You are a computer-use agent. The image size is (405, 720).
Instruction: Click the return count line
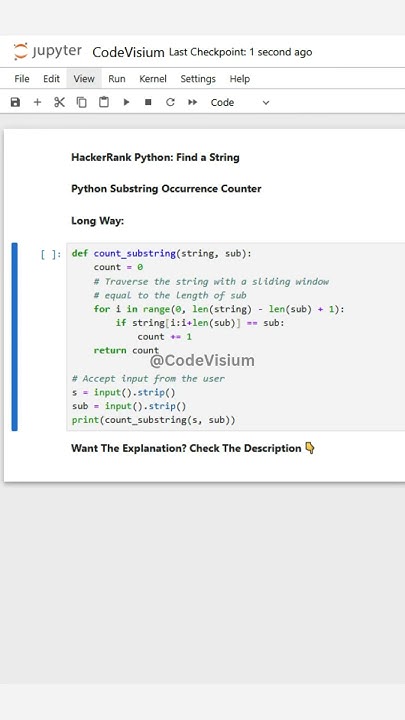tap(126, 350)
